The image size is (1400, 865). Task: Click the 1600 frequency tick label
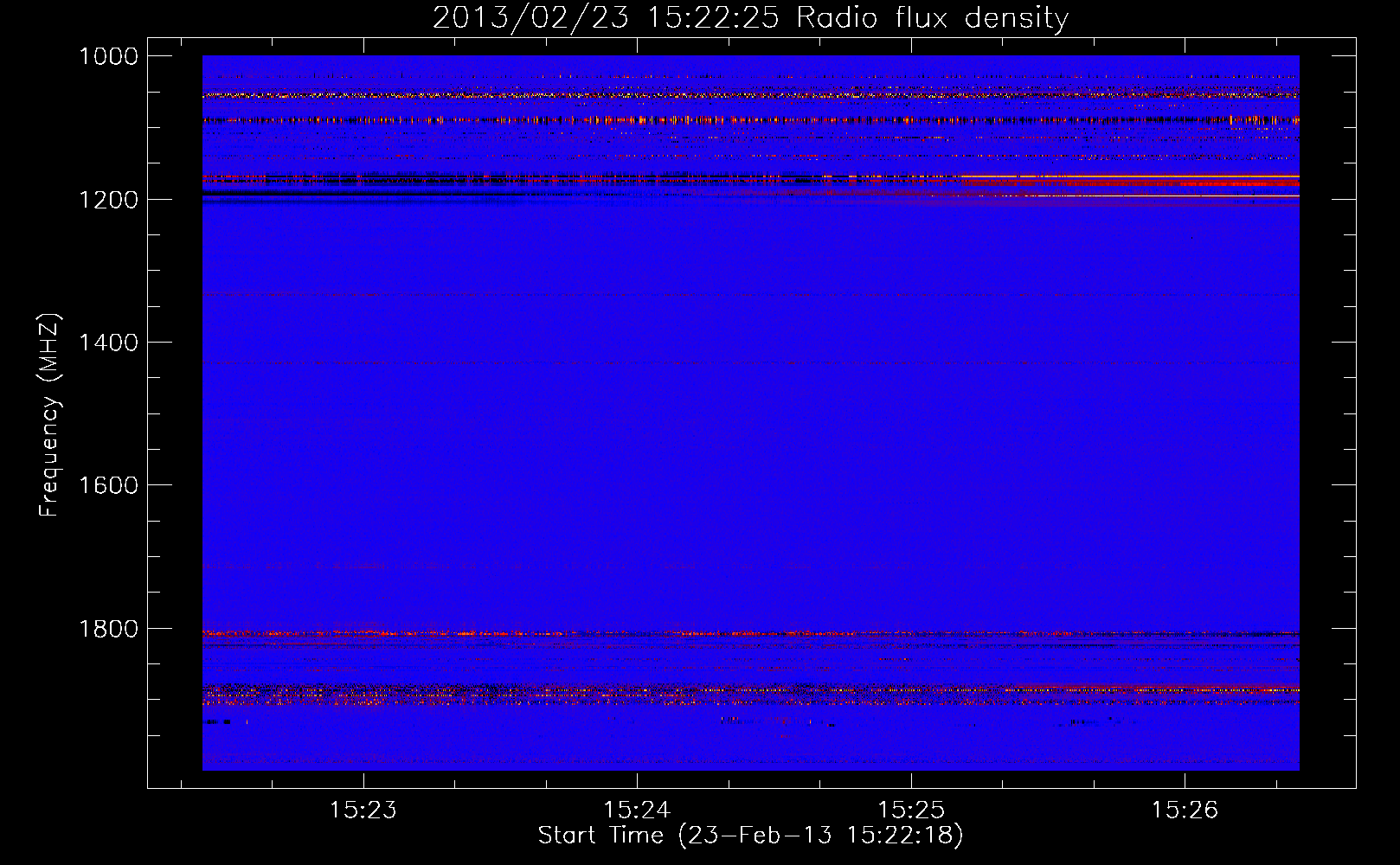[x=108, y=485]
